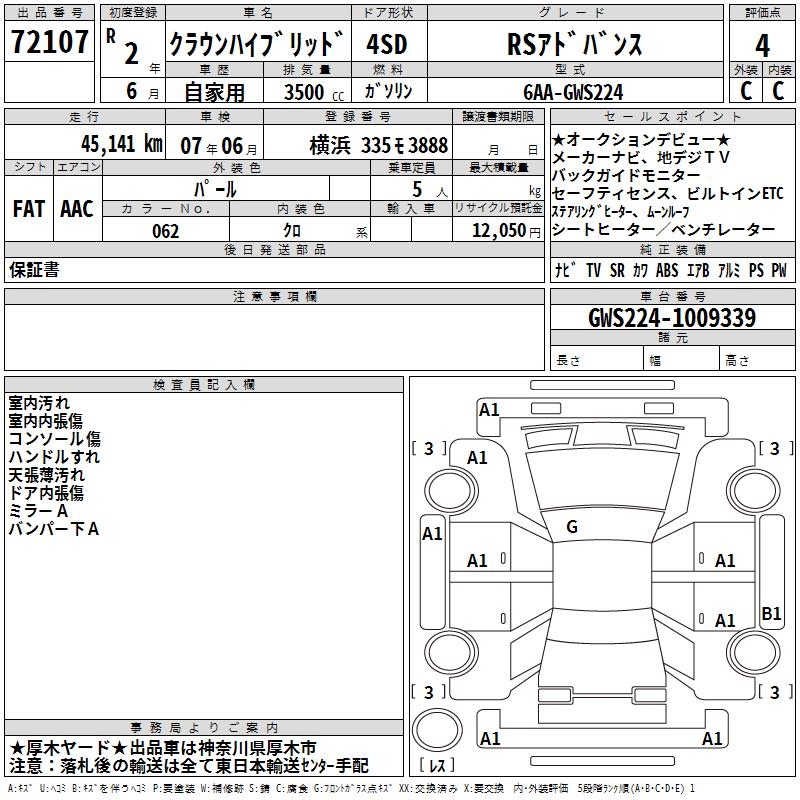
Task: Select the chassis number GWS224-1009339
Action: click(x=672, y=318)
